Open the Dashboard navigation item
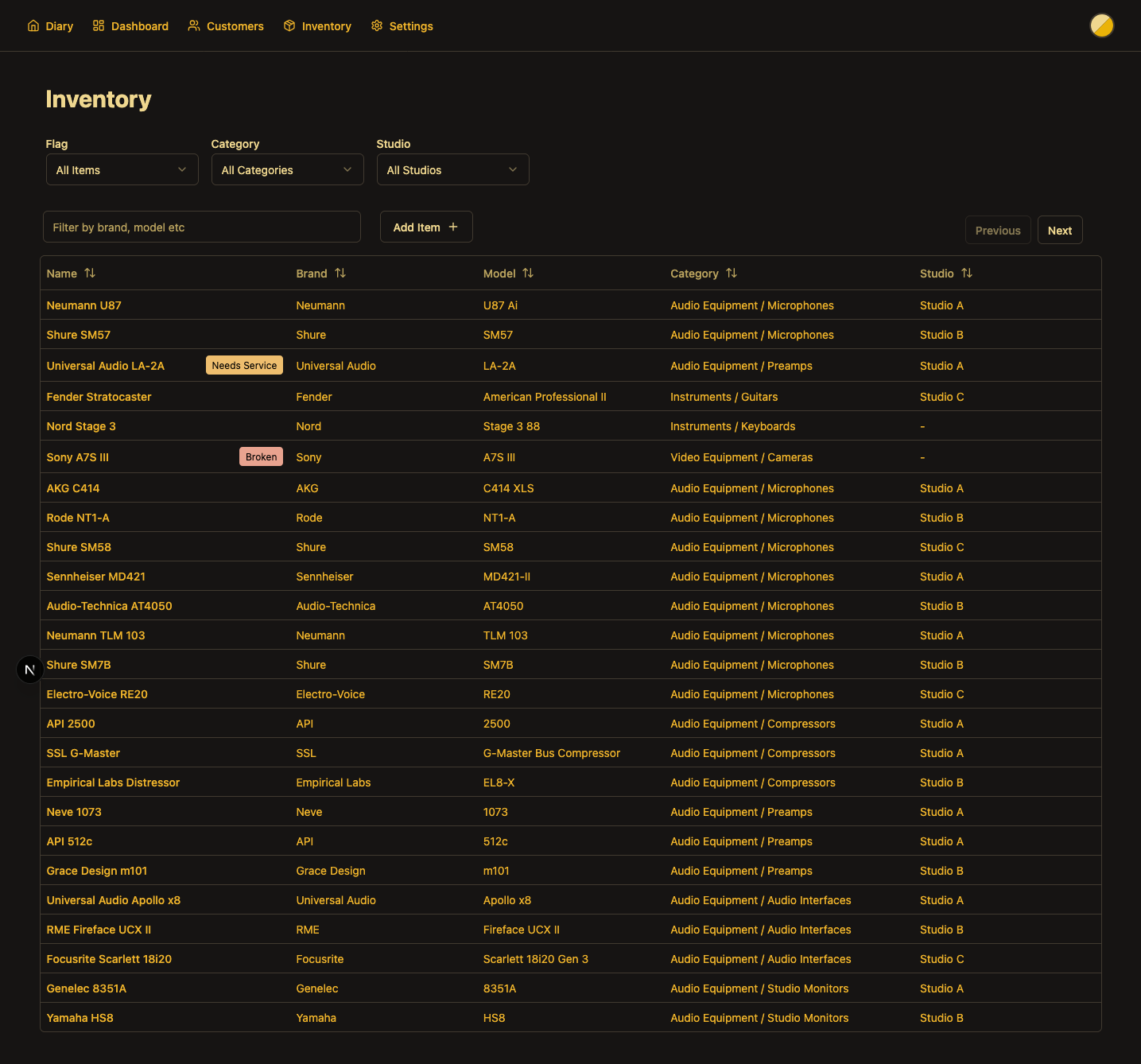The height and width of the screenshot is (1064, 1141). click(130, 26)
